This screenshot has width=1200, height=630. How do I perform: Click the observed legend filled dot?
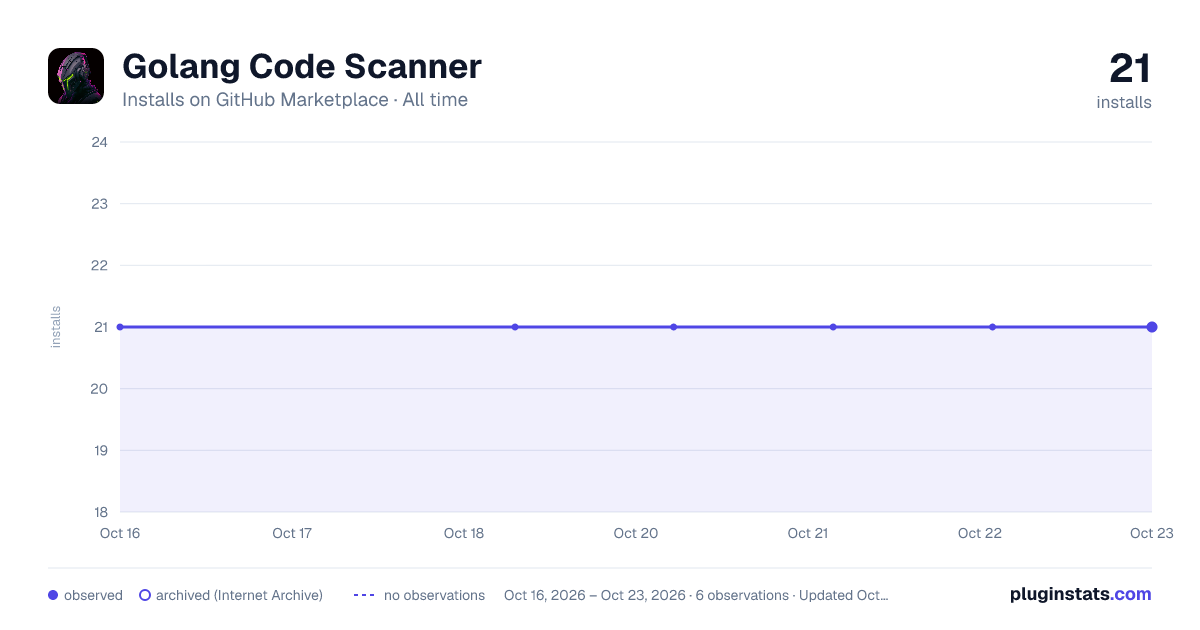pyautogui.click(x=53, y=595)
